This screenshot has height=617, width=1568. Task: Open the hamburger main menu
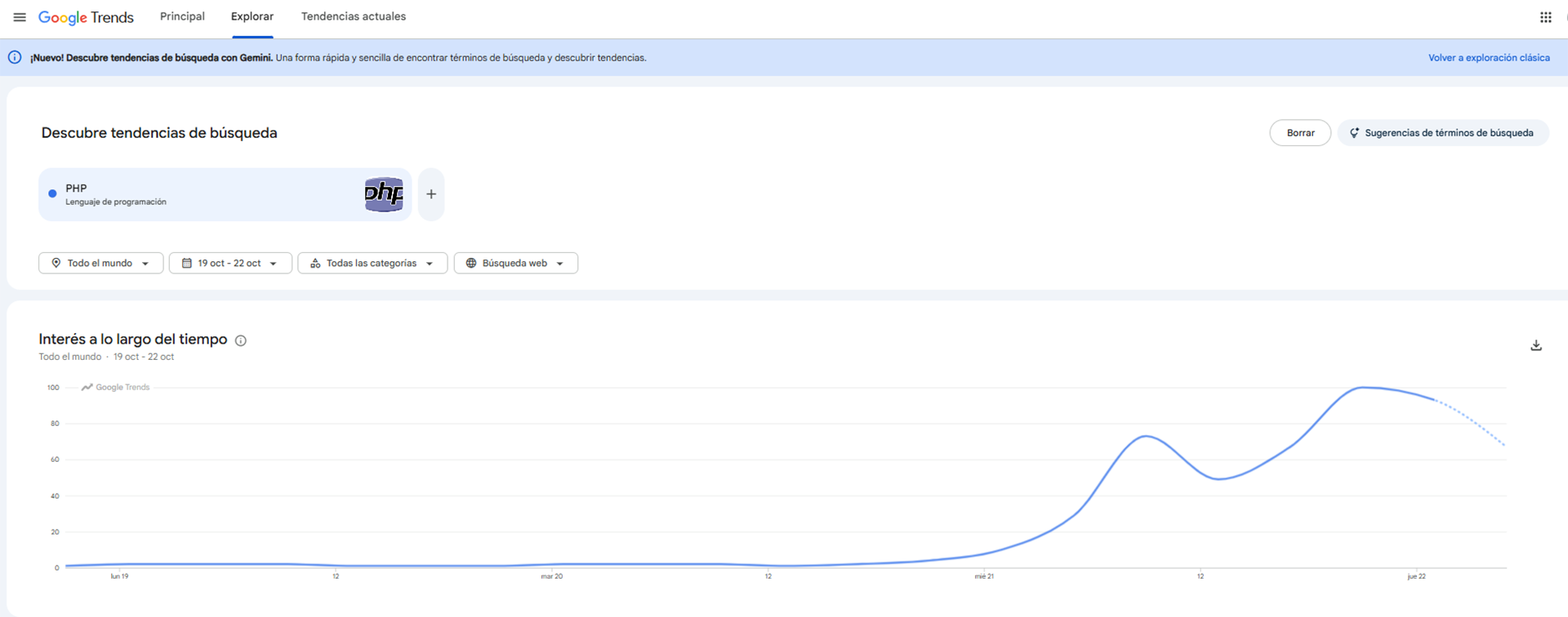tap(20, 17)
